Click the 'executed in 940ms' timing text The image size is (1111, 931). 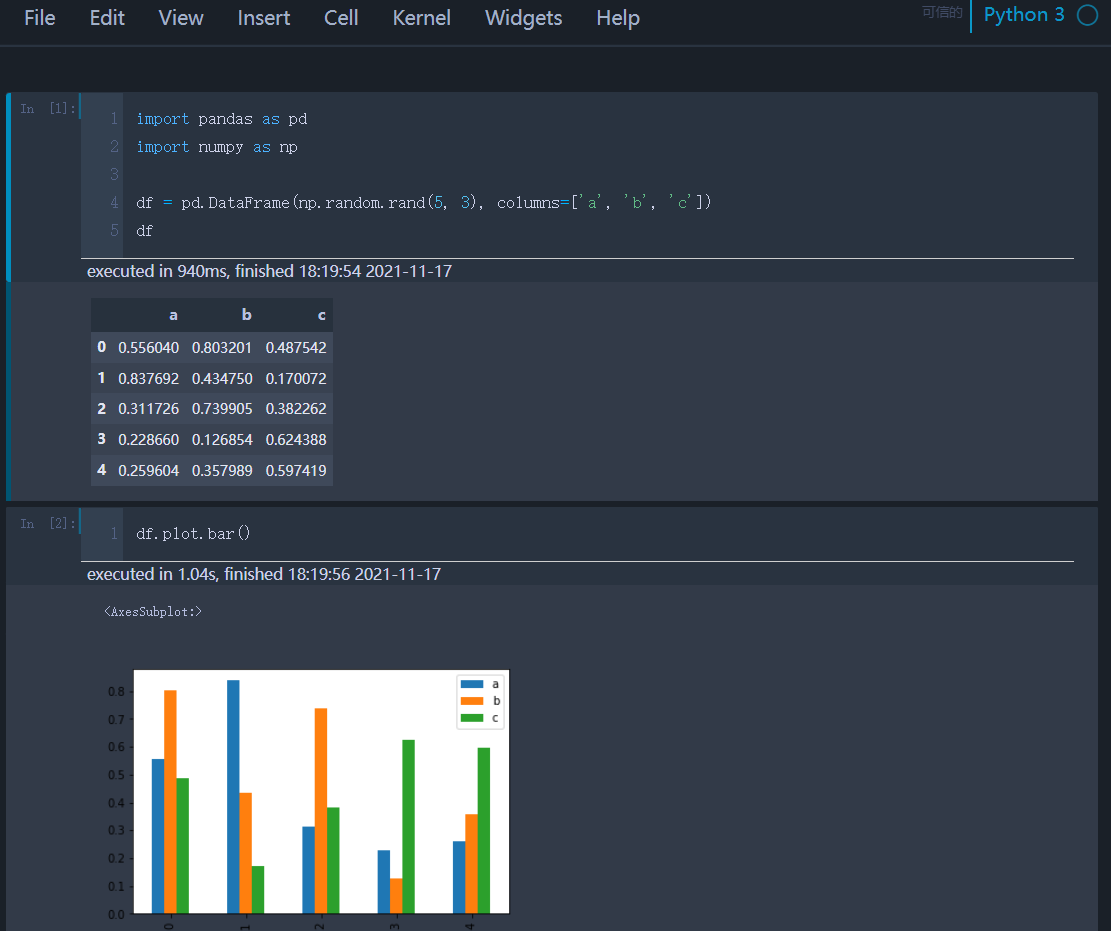point(269,271)
